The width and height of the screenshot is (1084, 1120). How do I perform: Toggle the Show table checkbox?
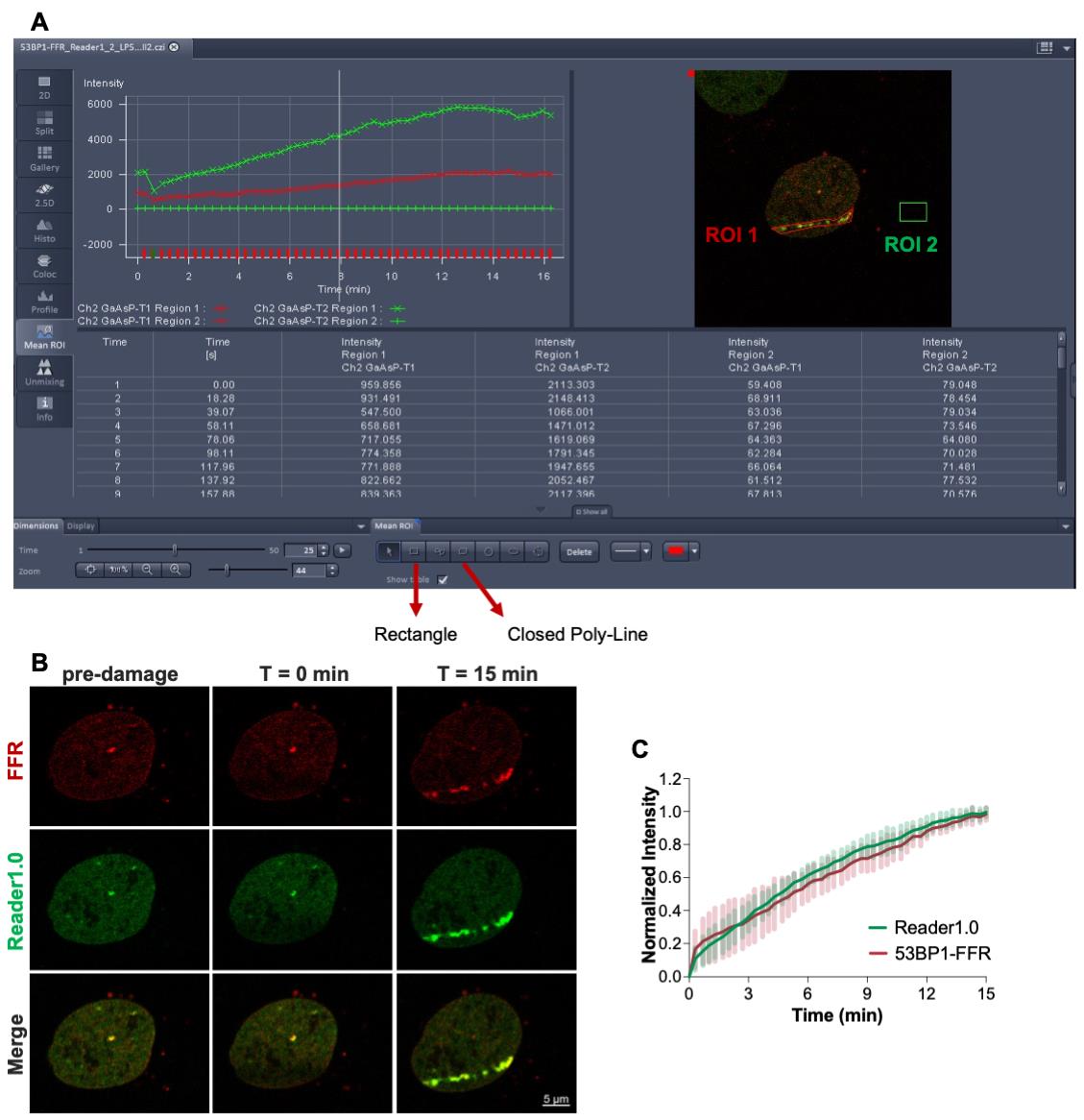[443, 579]
